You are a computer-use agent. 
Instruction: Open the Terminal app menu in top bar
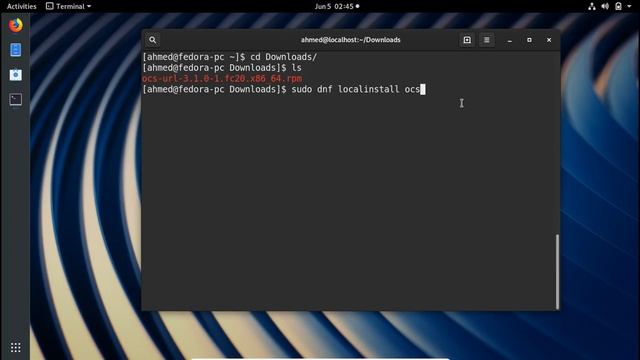point(69,6)
